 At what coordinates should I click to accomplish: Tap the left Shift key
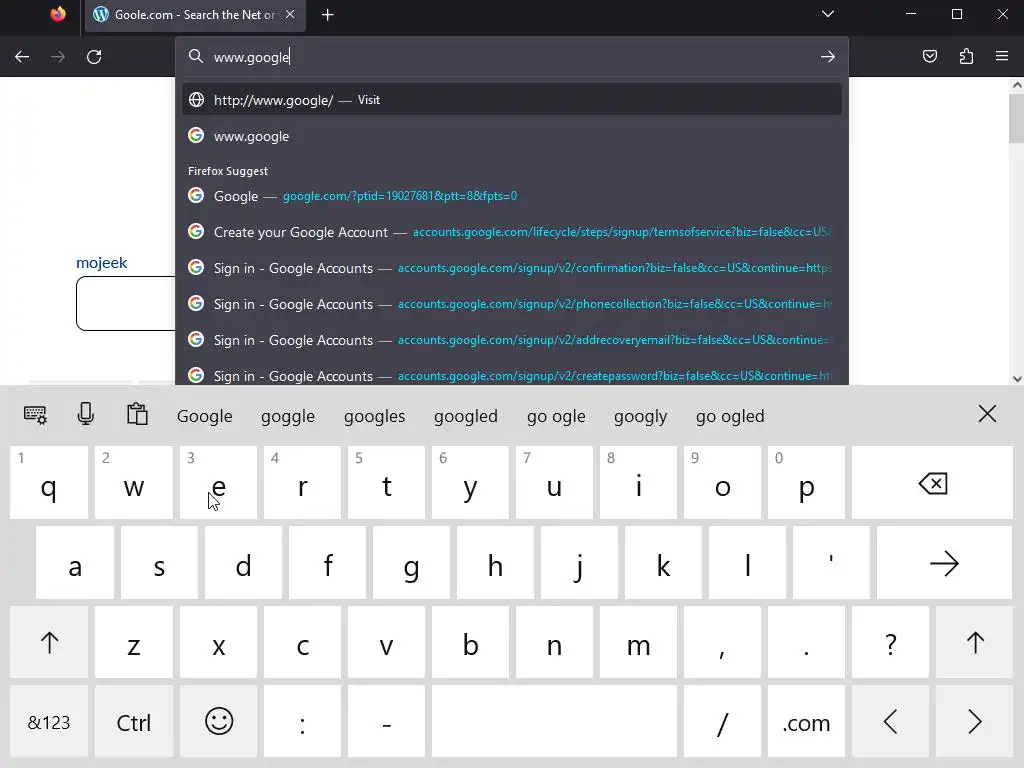click(x=49, y=643)
